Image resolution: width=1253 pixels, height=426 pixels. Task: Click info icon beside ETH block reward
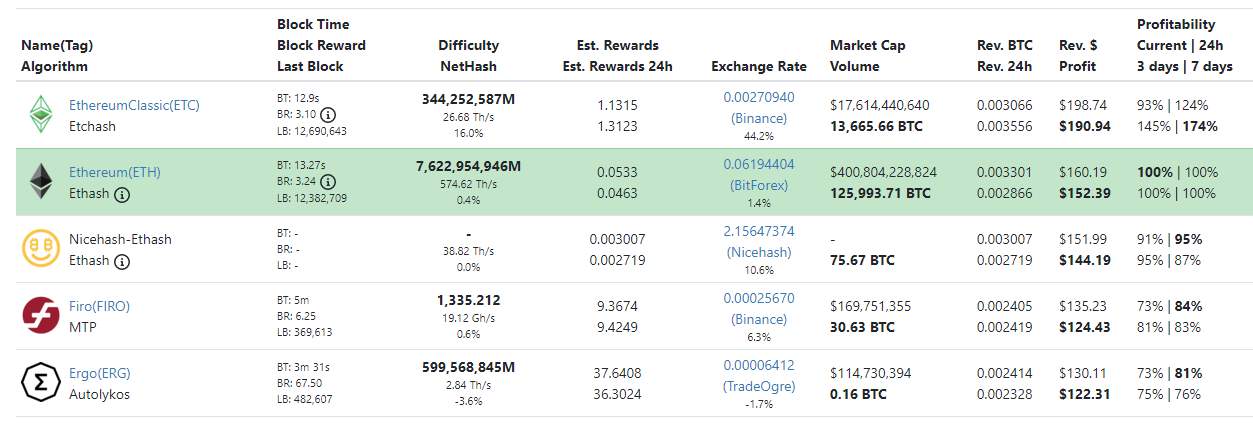(327, 182)
